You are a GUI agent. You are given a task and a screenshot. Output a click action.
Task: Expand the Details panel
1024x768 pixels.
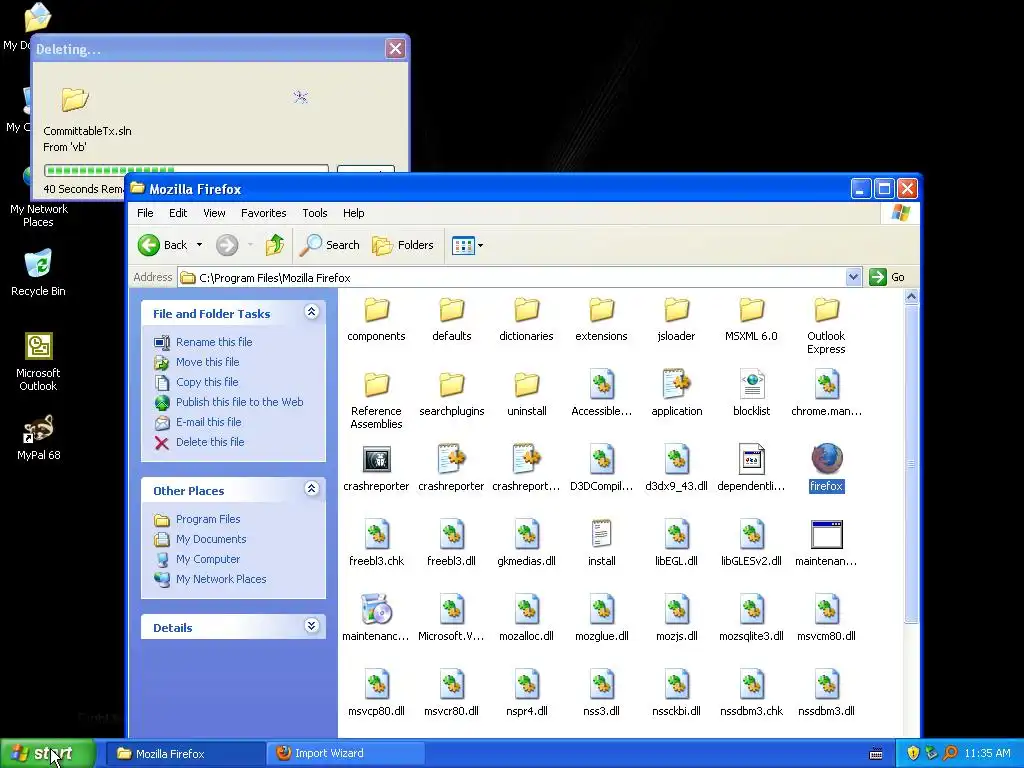pyautogui.click(x=312, y=626)
